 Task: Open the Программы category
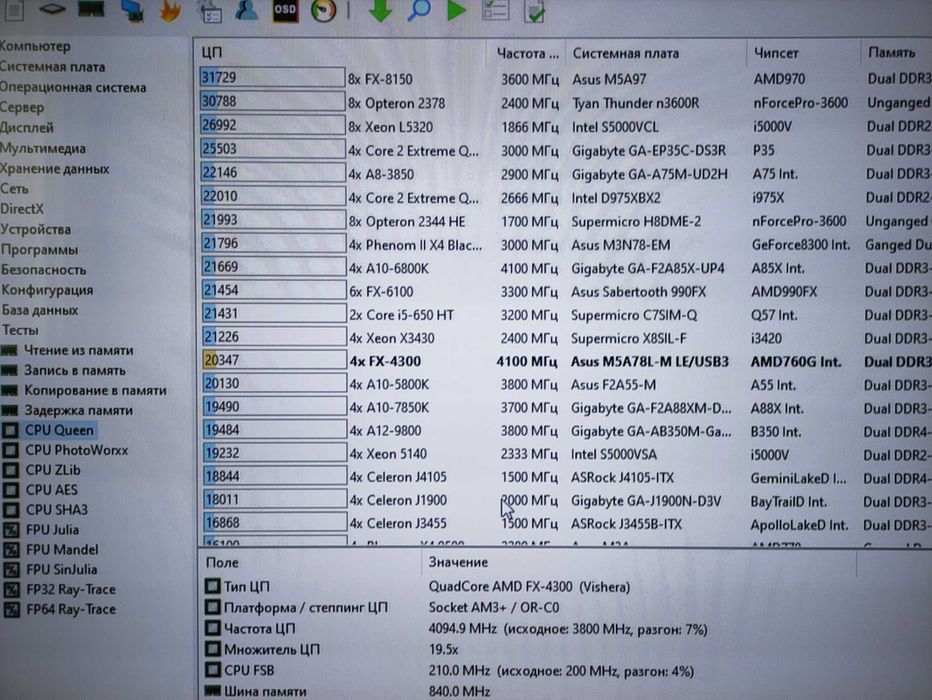(x=39, y=250)
